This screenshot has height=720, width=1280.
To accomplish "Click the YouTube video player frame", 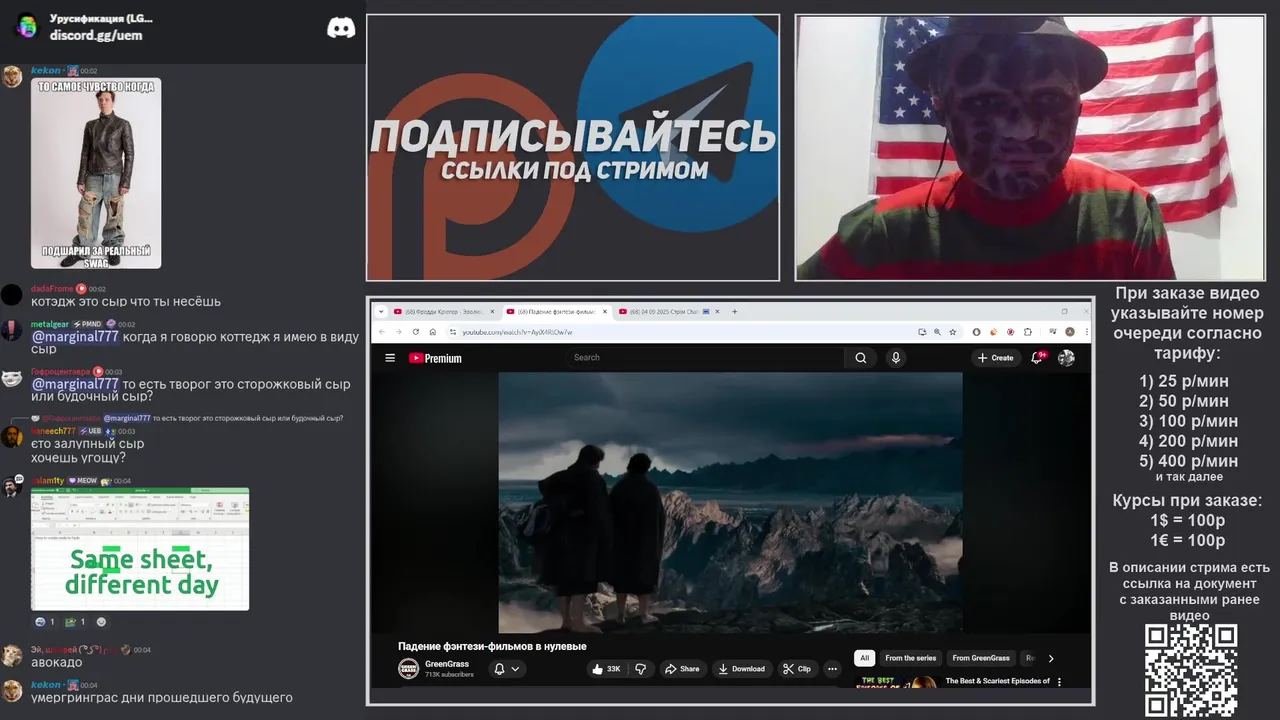I will click(730, 503).
